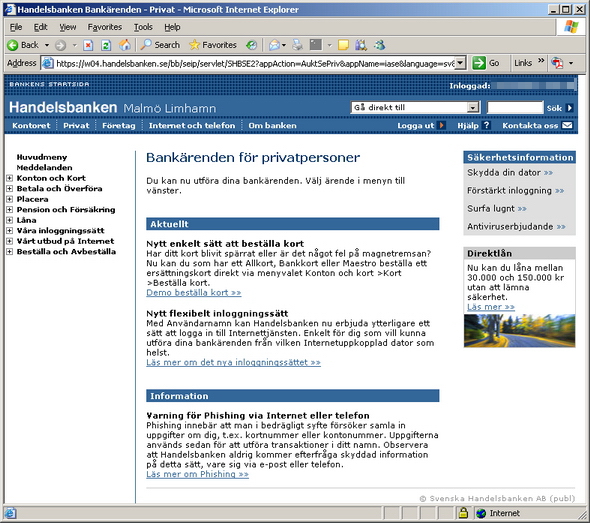This screenshot has height=523, width=590.
Task: Expand the Links toolbar chevron
Action: pyautogui.click(x=541, y=61)
